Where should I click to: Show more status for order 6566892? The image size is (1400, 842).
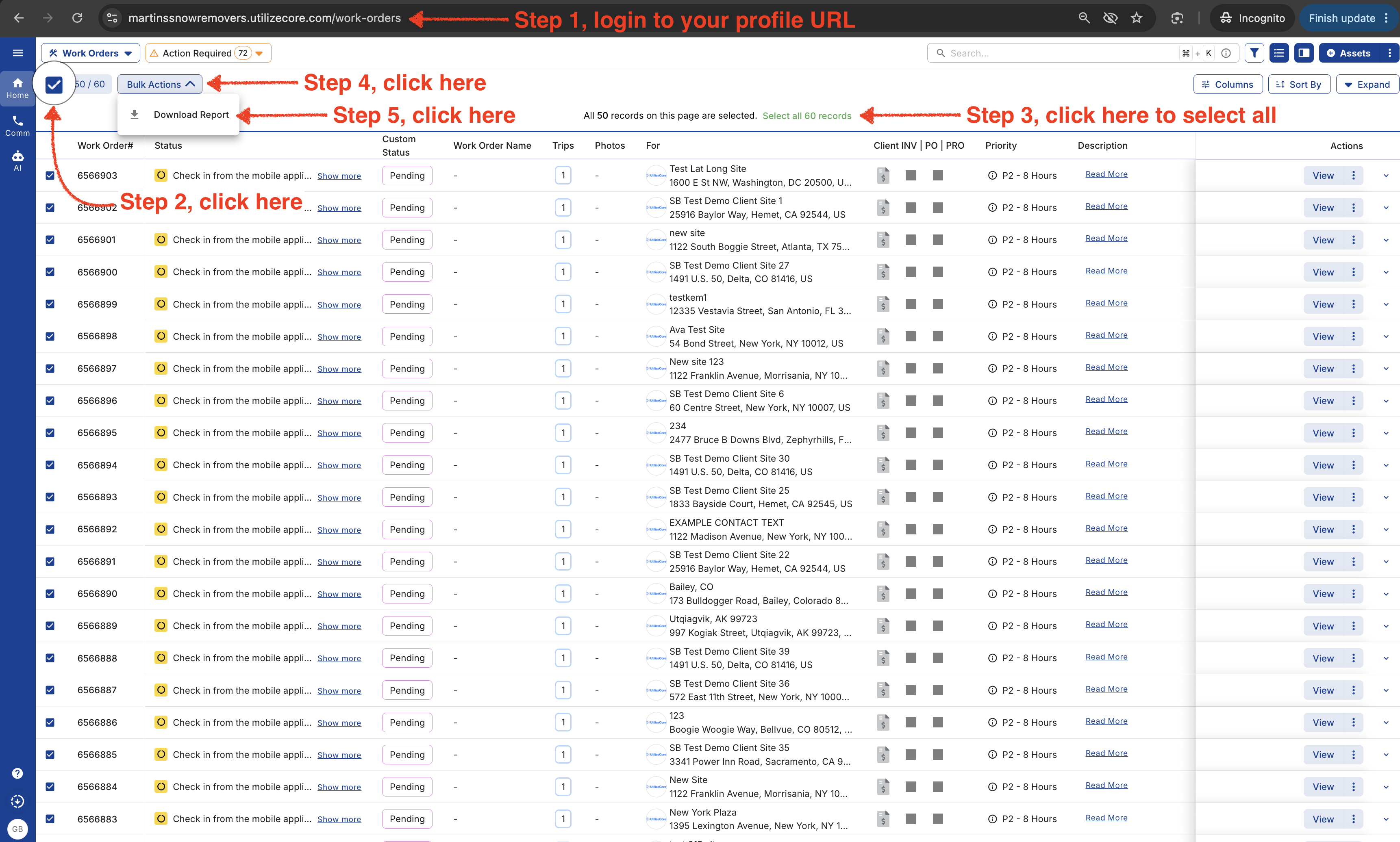339,530
